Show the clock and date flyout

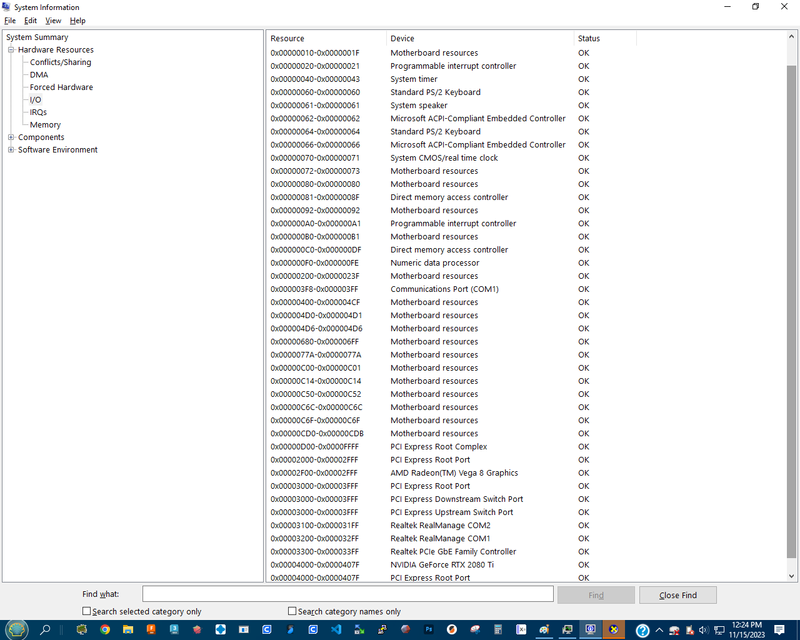pos(747,629)
